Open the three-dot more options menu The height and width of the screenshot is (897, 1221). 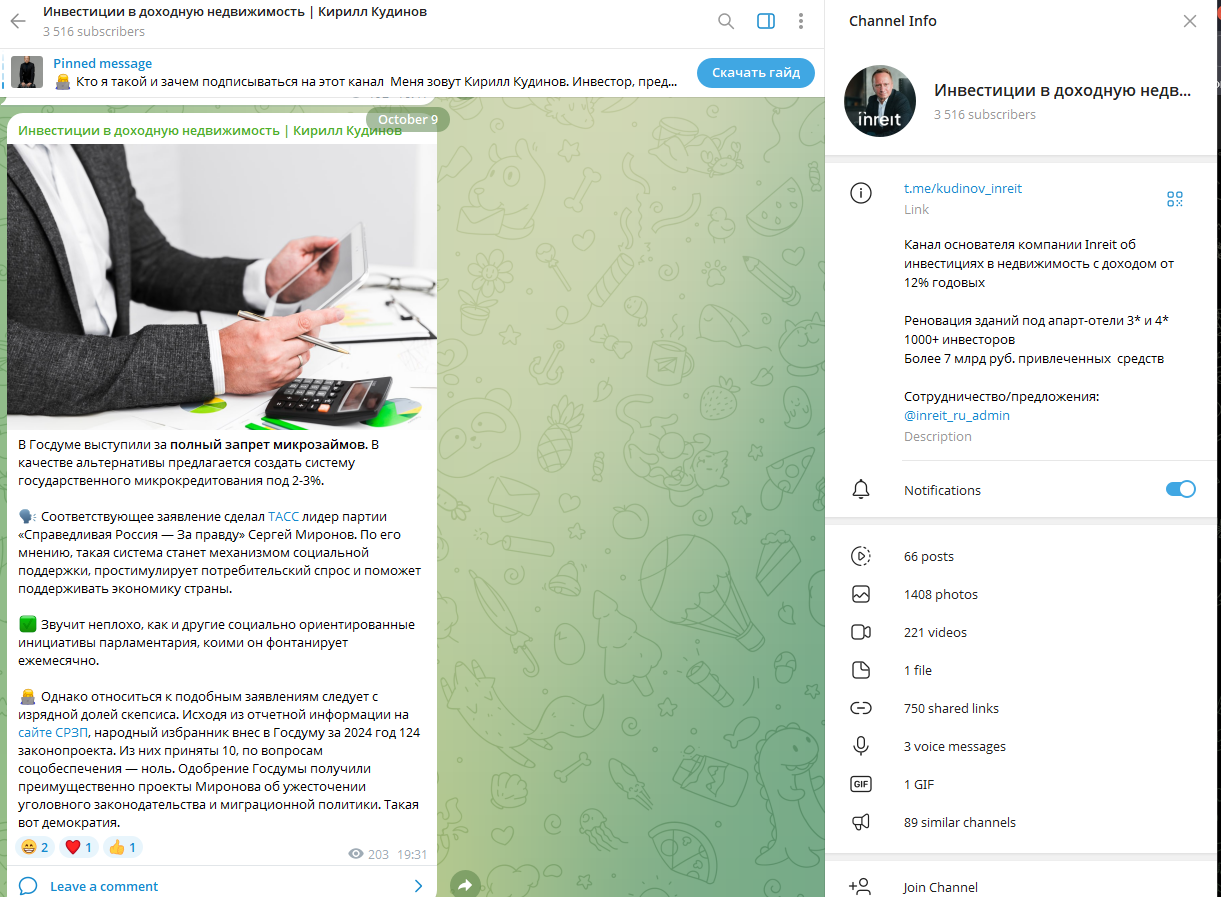(x=802, y=21)
